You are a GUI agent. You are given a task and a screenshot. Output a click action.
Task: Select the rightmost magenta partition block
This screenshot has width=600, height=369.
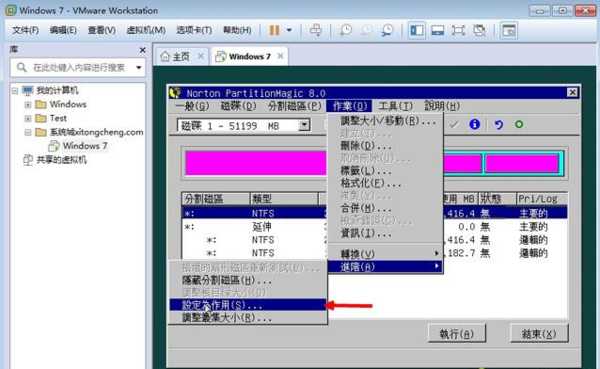click(x=522, y=163)
